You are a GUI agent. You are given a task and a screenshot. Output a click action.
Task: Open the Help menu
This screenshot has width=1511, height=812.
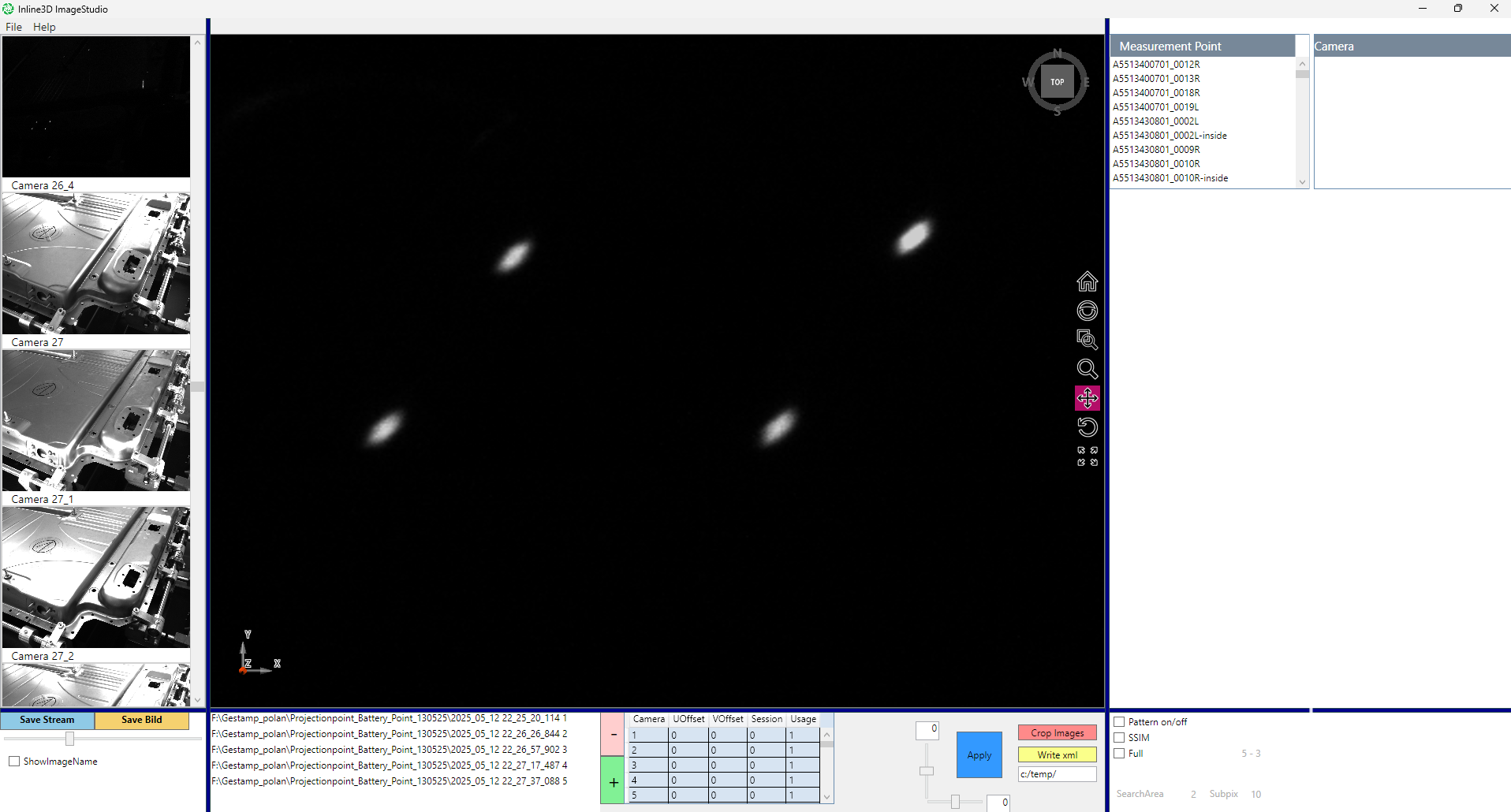[x=44, y=27]
